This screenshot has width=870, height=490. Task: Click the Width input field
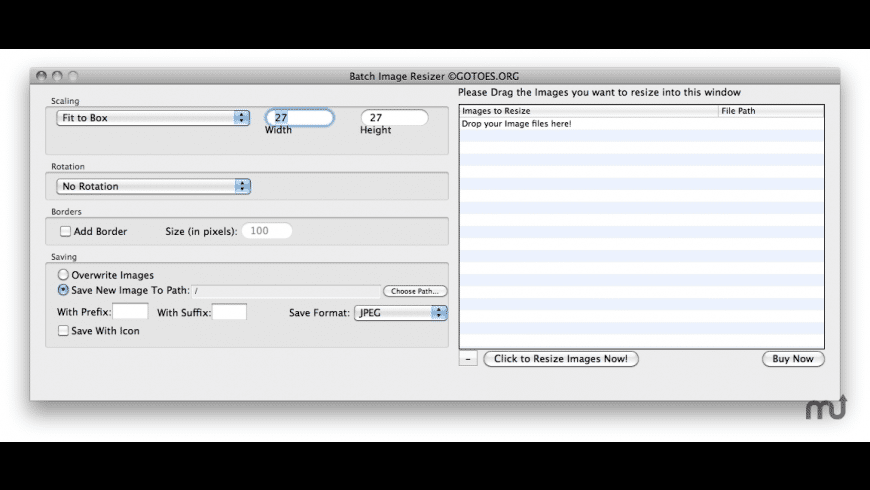[300, 118]
